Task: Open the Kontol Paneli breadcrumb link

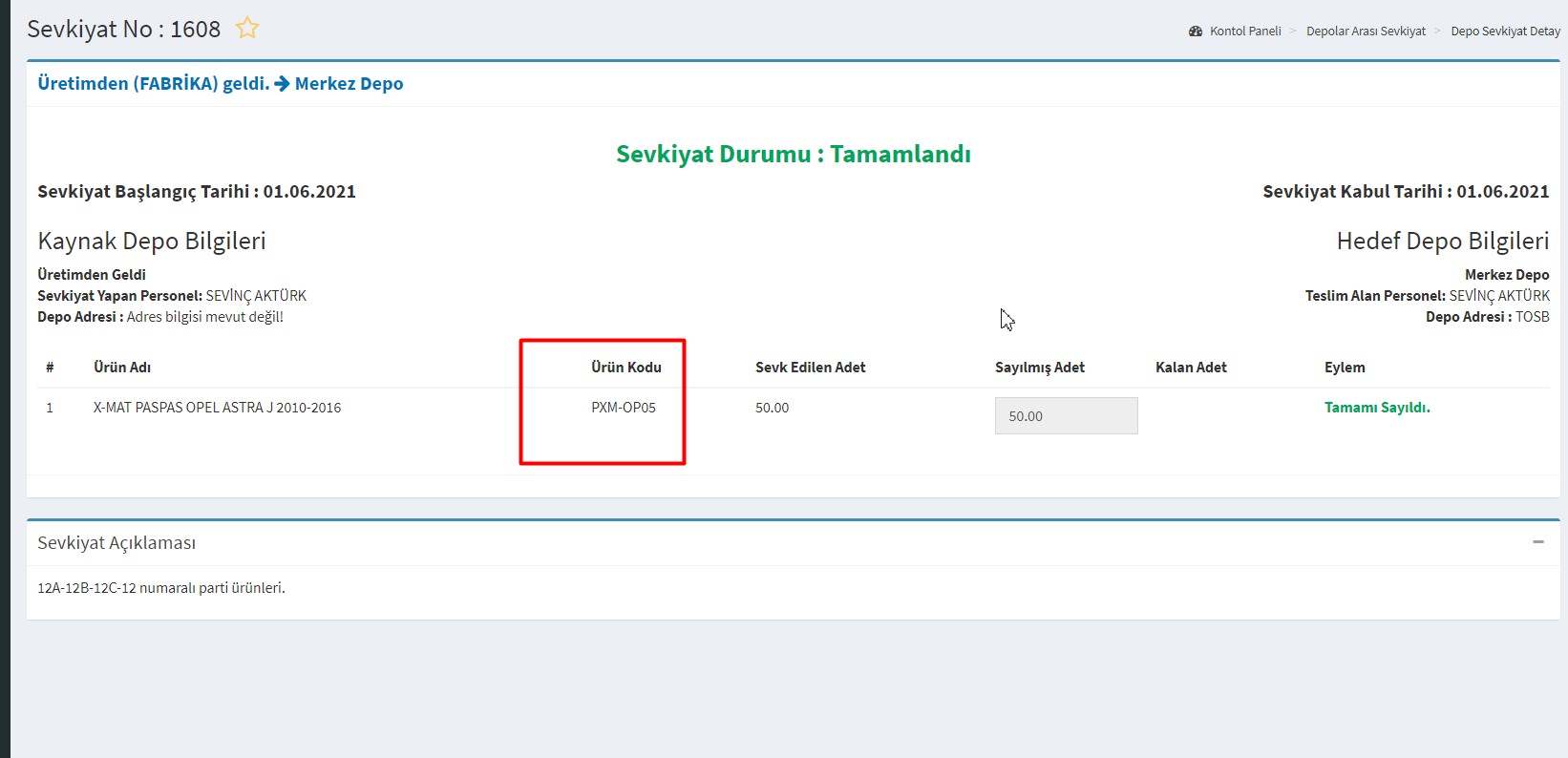Action: click(x=1244, y=32)
